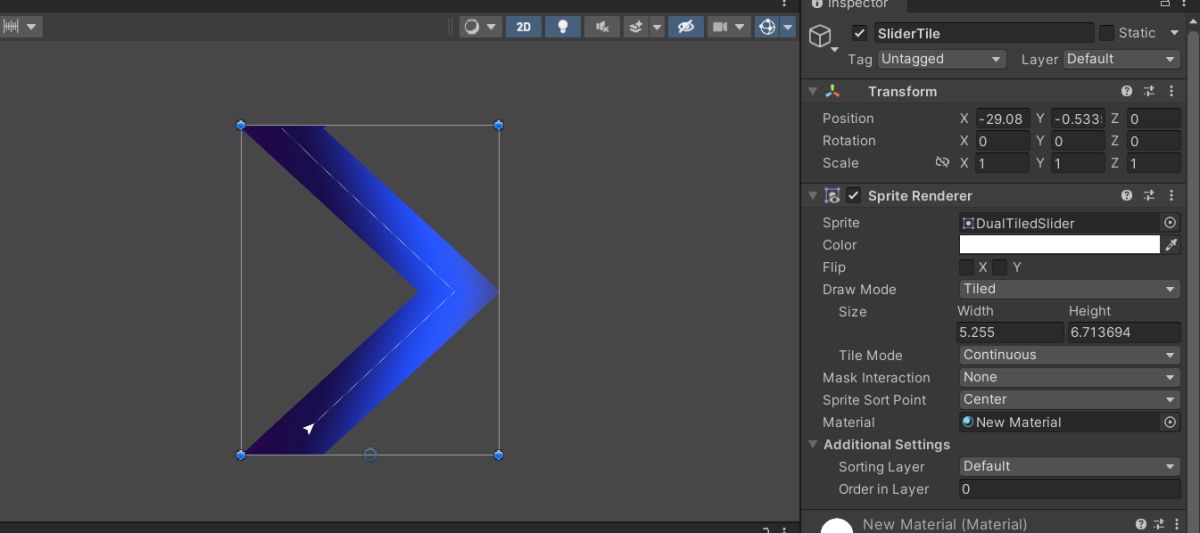
Task: Open Transform help reference icon
Action: [1127, 91]
